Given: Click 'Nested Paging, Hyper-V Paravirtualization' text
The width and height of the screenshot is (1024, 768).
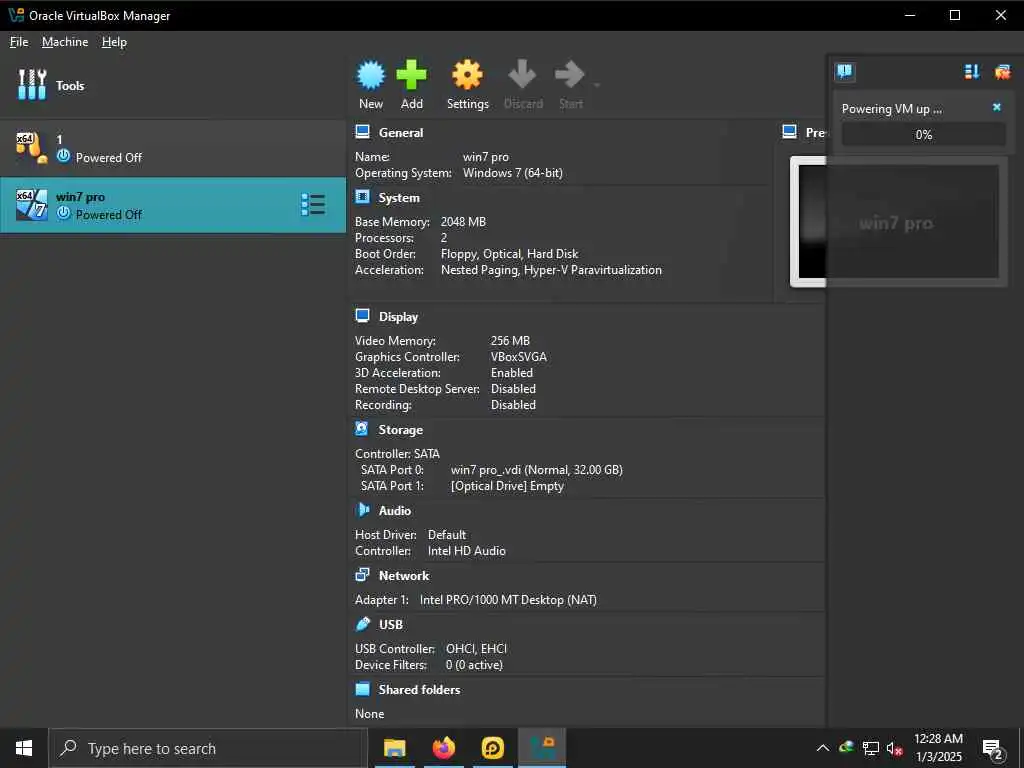Looking at the screenshot, I should (551, 270).
